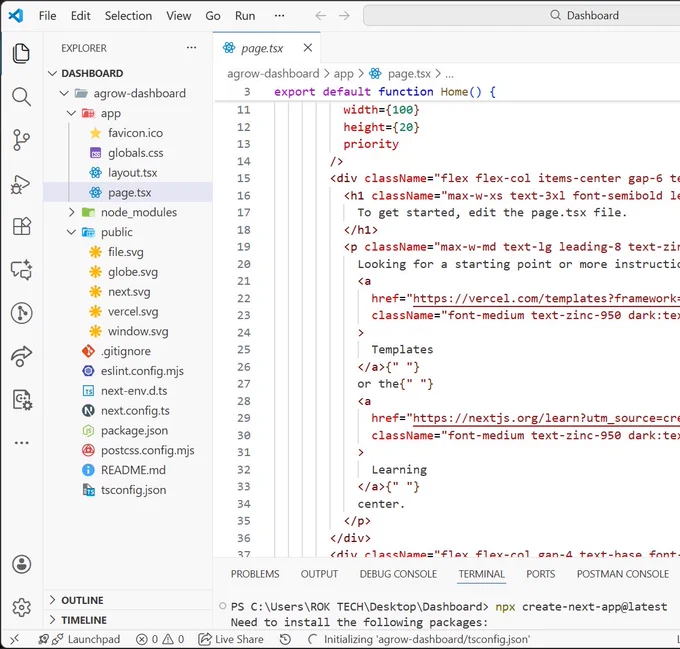Go back with the left arrow
Viewport: 680px width, 649px height.
click(320, 16)
